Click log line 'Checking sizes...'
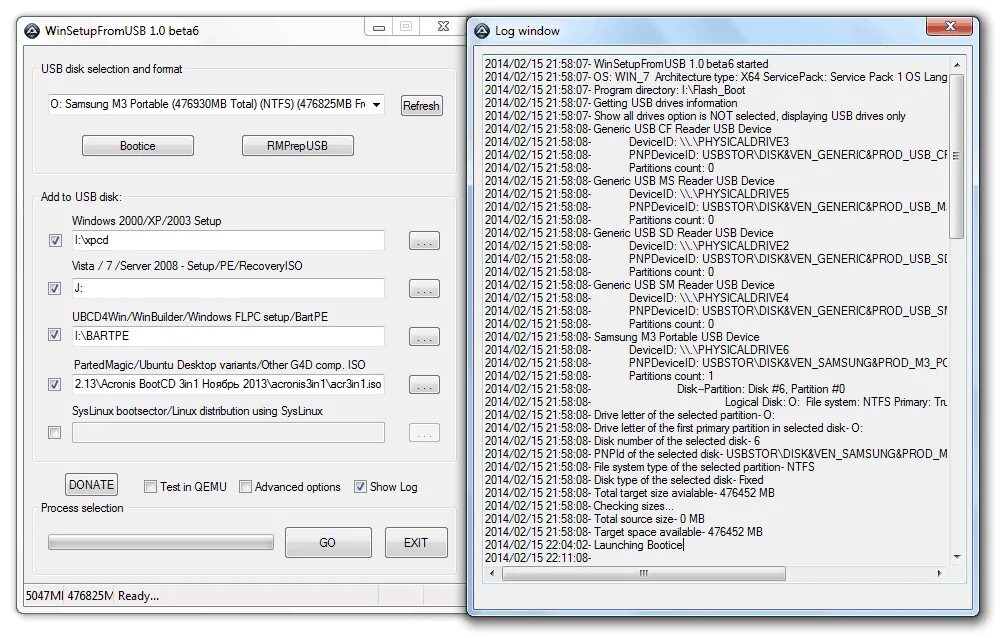1005x638 pixels. [633, 506]
